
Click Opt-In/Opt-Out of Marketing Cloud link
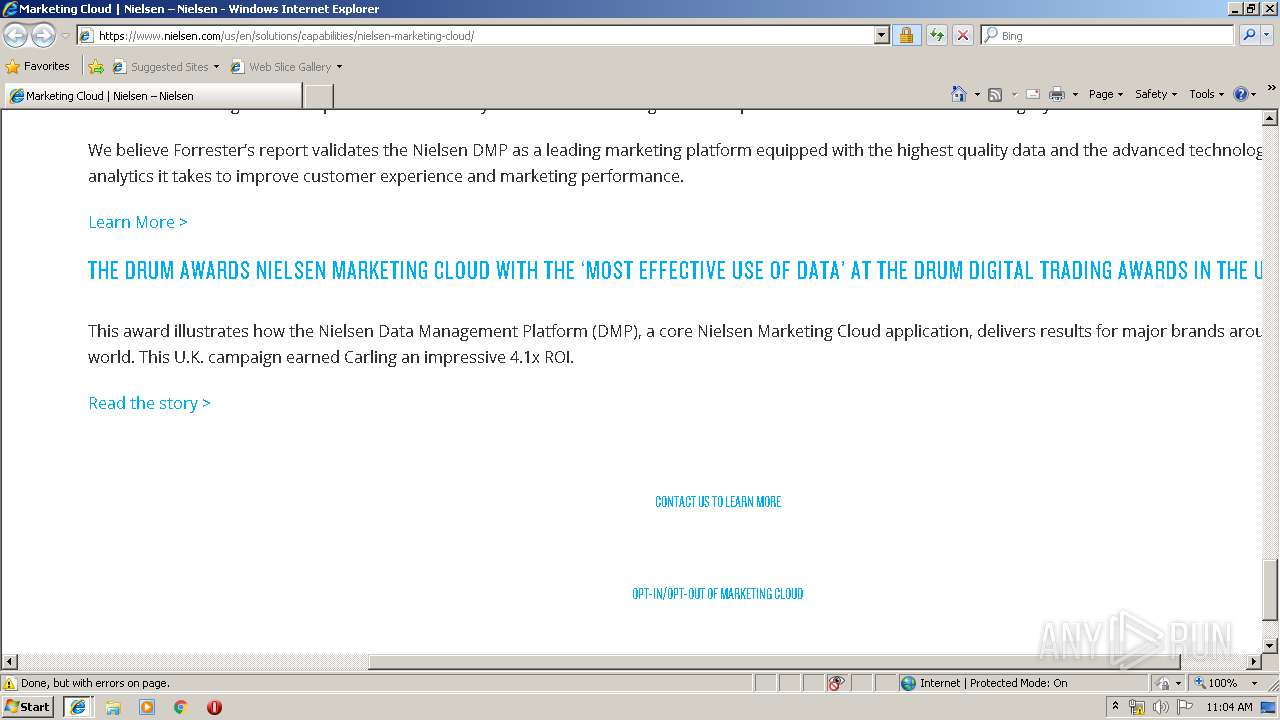(x=718, y=594)
